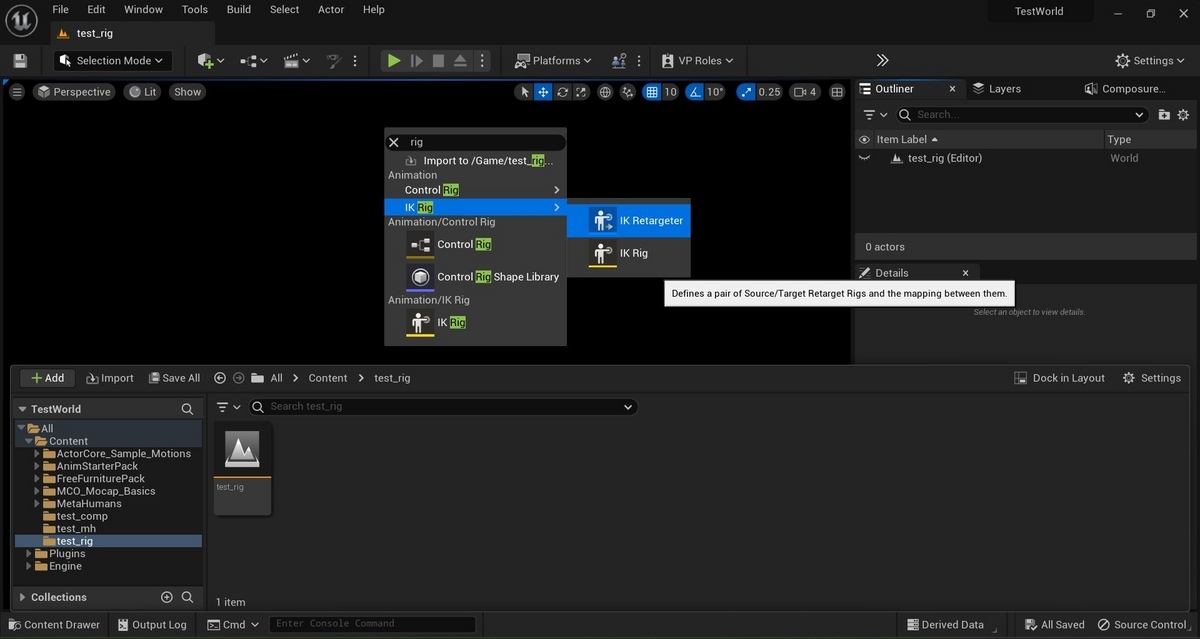Cycle the world/local coordinate system globe
The width and height of the screenshot is (1200, 639).
[605, 92]
